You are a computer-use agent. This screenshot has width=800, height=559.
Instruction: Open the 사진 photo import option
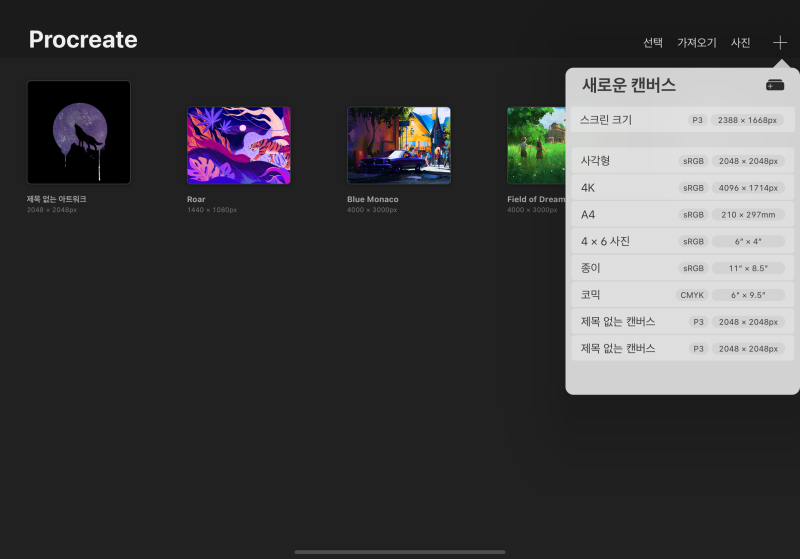pos(740,43)
